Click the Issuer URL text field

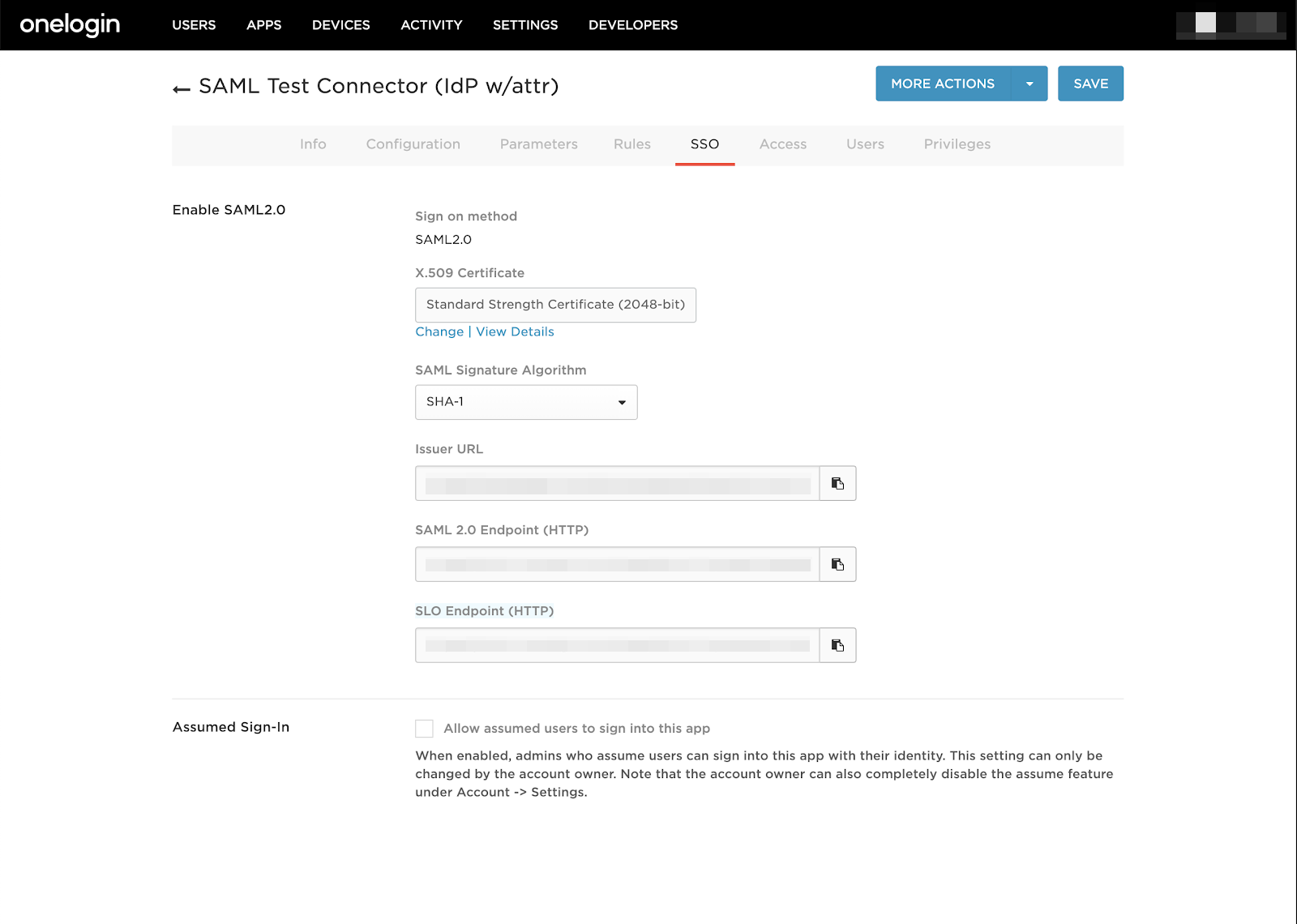coord(617,484)
